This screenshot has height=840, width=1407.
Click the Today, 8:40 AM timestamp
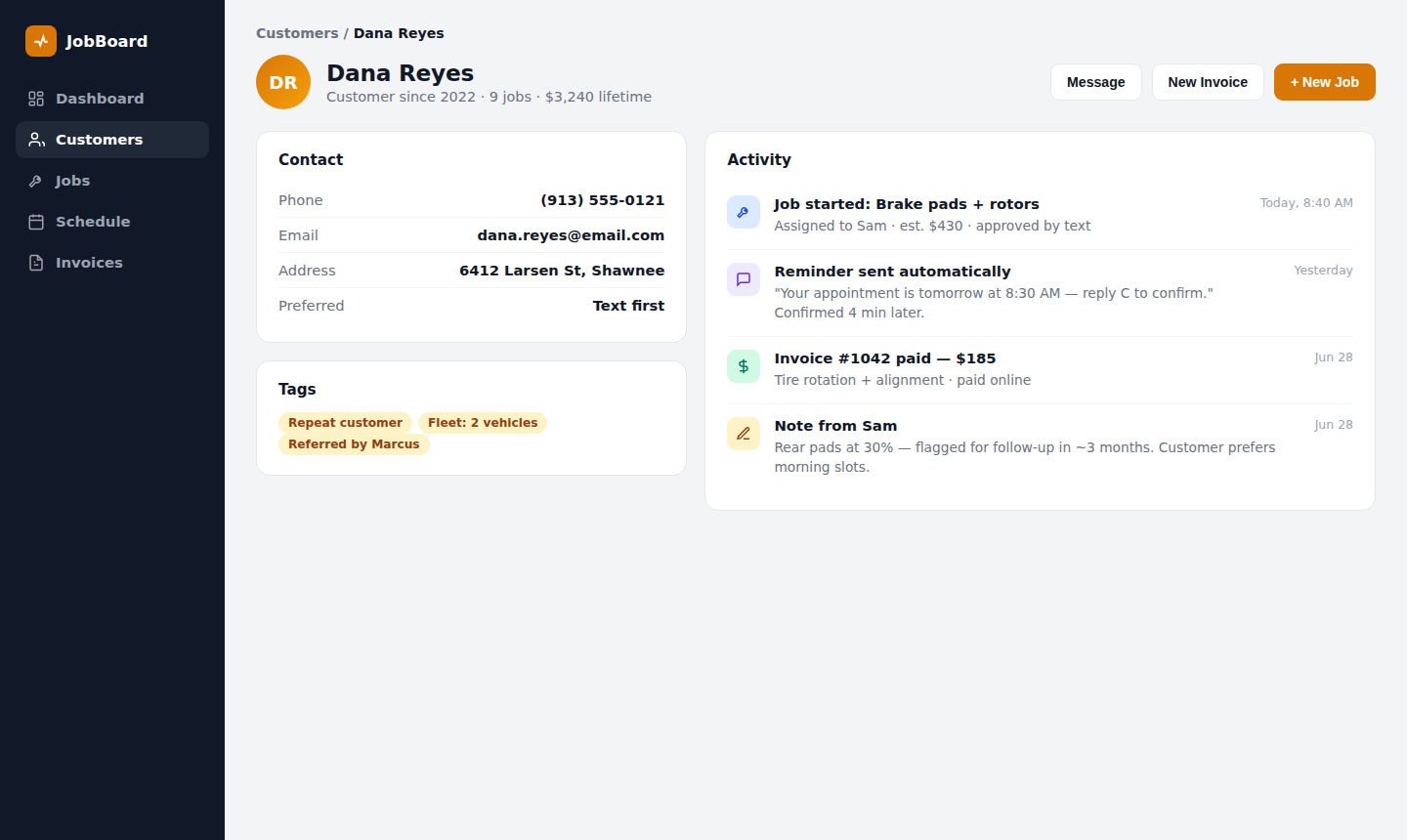point(1306,203)
